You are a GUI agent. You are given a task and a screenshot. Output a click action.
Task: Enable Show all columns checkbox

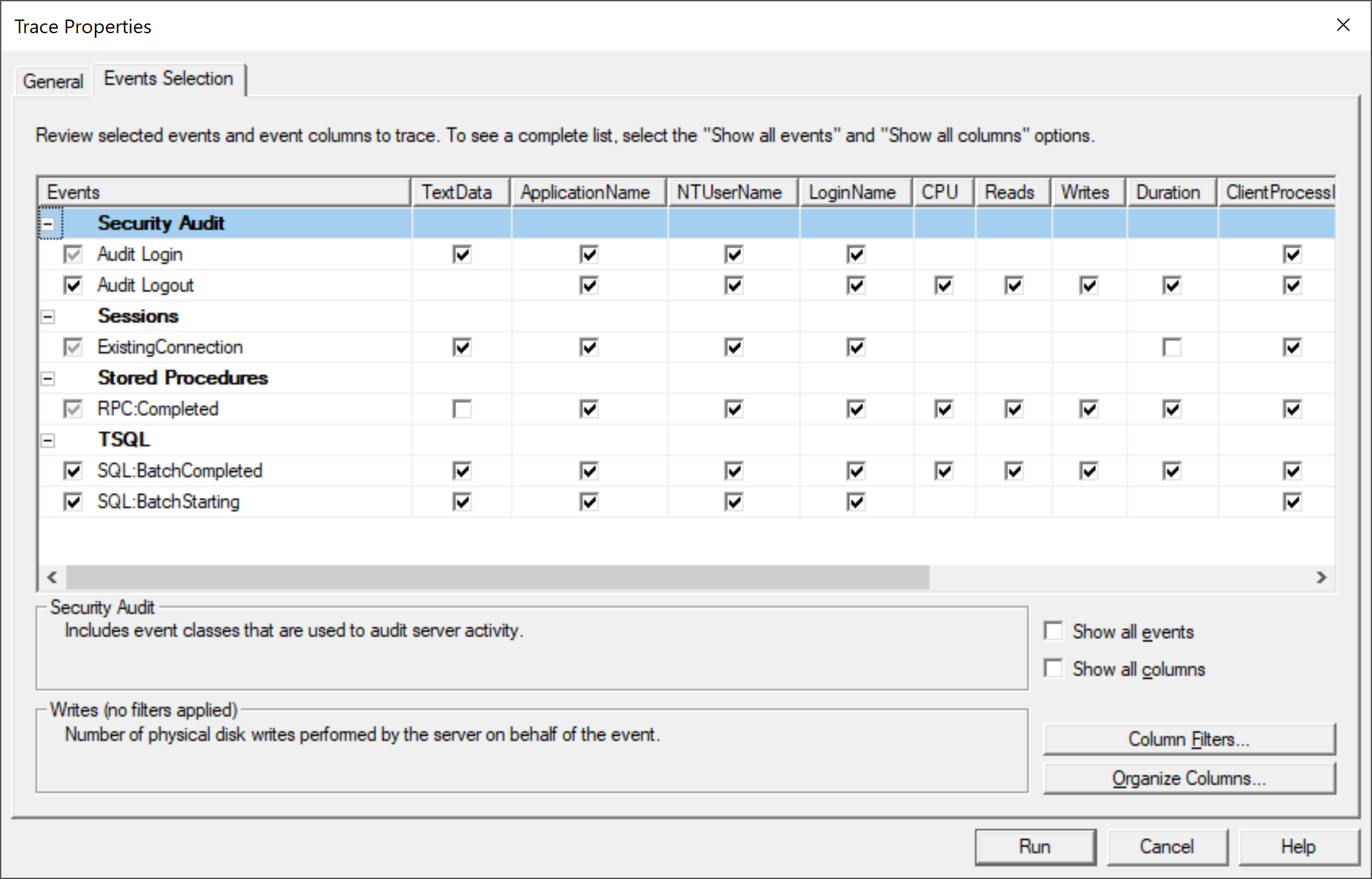[x=1053, y=669]
